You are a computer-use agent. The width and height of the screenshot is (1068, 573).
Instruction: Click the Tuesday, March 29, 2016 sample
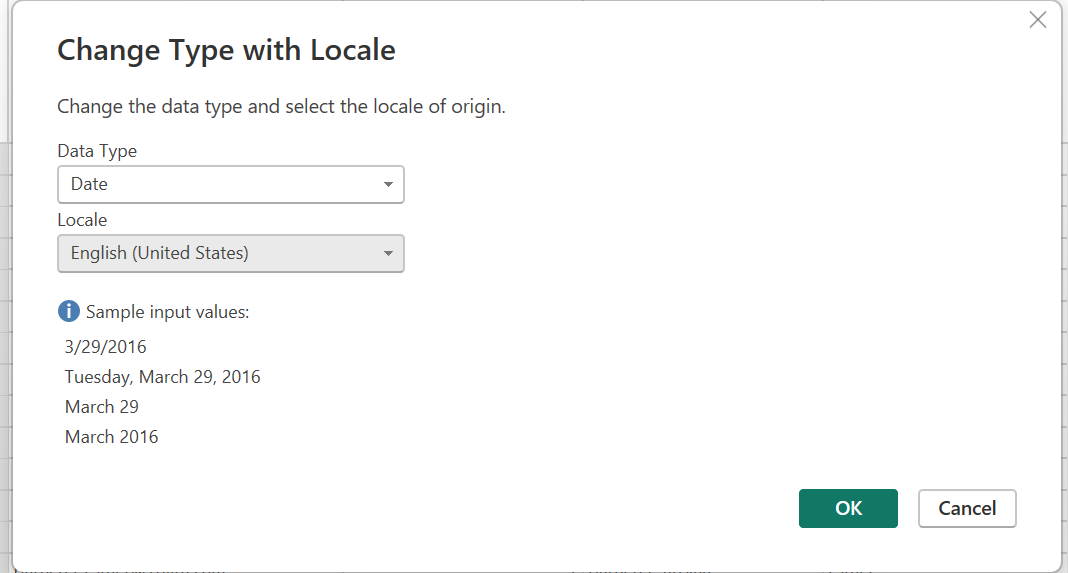click(163, 377)
